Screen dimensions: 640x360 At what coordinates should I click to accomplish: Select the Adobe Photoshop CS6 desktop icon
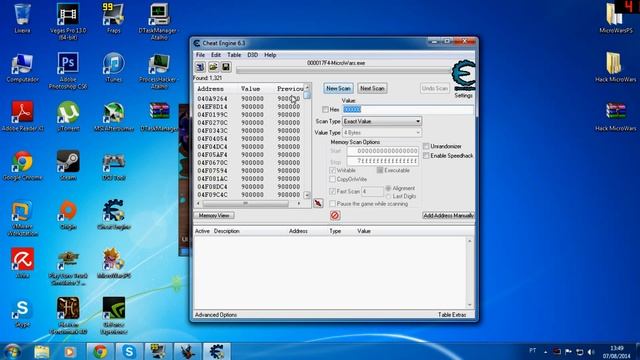point(68,71)
